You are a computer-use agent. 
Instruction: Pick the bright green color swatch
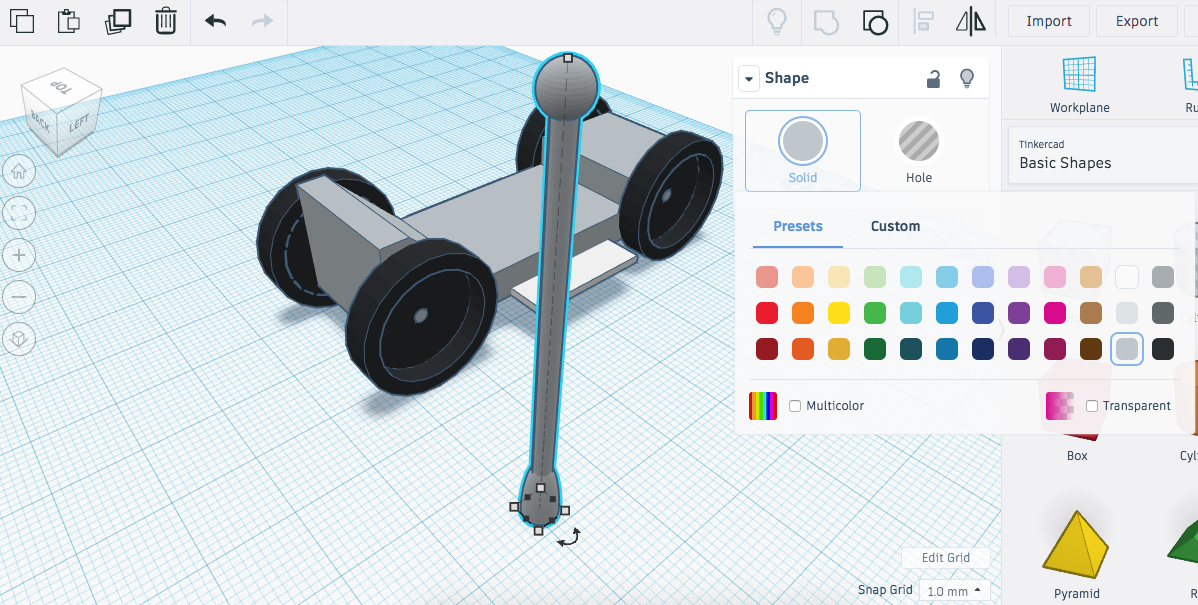[x=875, y=313]
